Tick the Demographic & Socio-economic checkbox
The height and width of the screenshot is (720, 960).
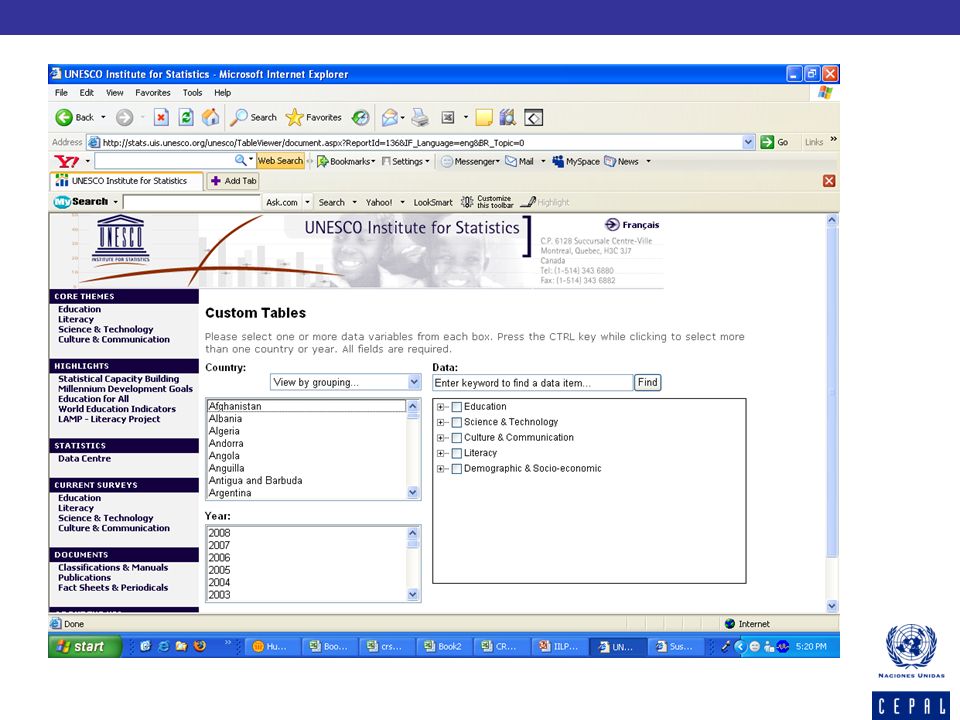pos(456,469)
